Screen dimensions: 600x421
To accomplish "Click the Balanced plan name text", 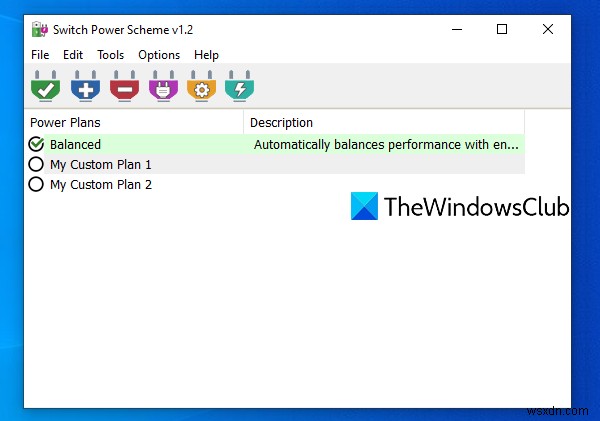I will [75, 145].
